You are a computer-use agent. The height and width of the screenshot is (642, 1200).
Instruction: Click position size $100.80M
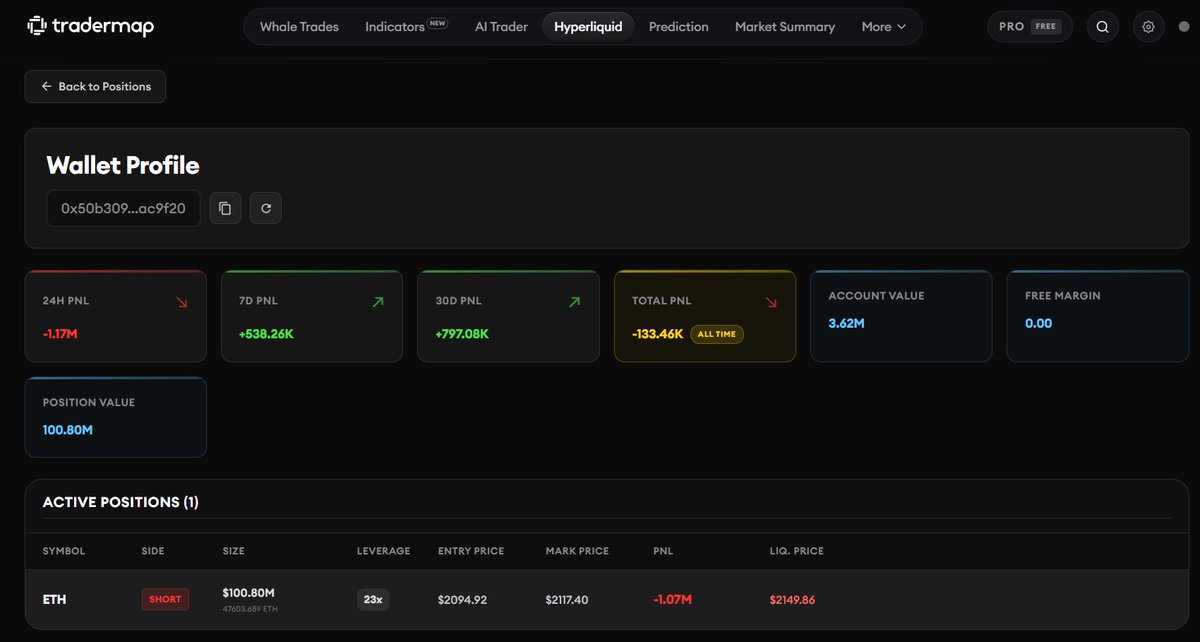click(248, 593)
